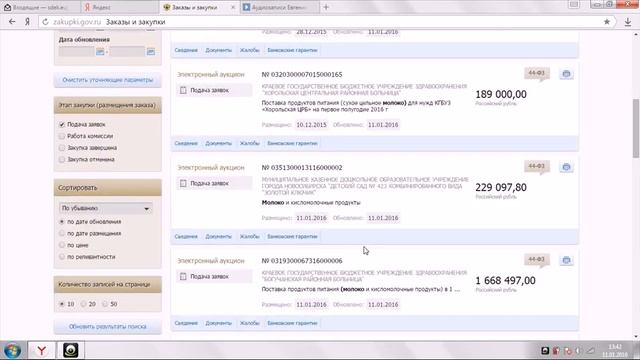Open screen recorder app in taskbar
This screenshot has width=640, height=360.
pos(71,350)
